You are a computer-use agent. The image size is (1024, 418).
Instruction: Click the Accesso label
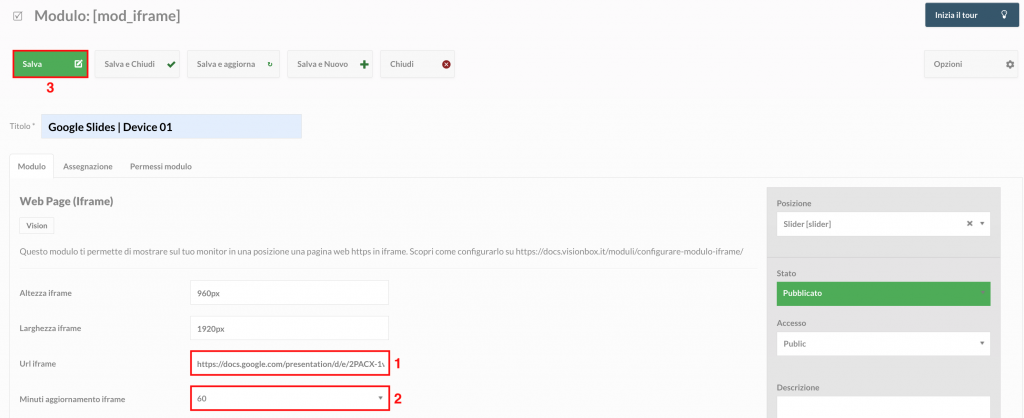[792, 323]
